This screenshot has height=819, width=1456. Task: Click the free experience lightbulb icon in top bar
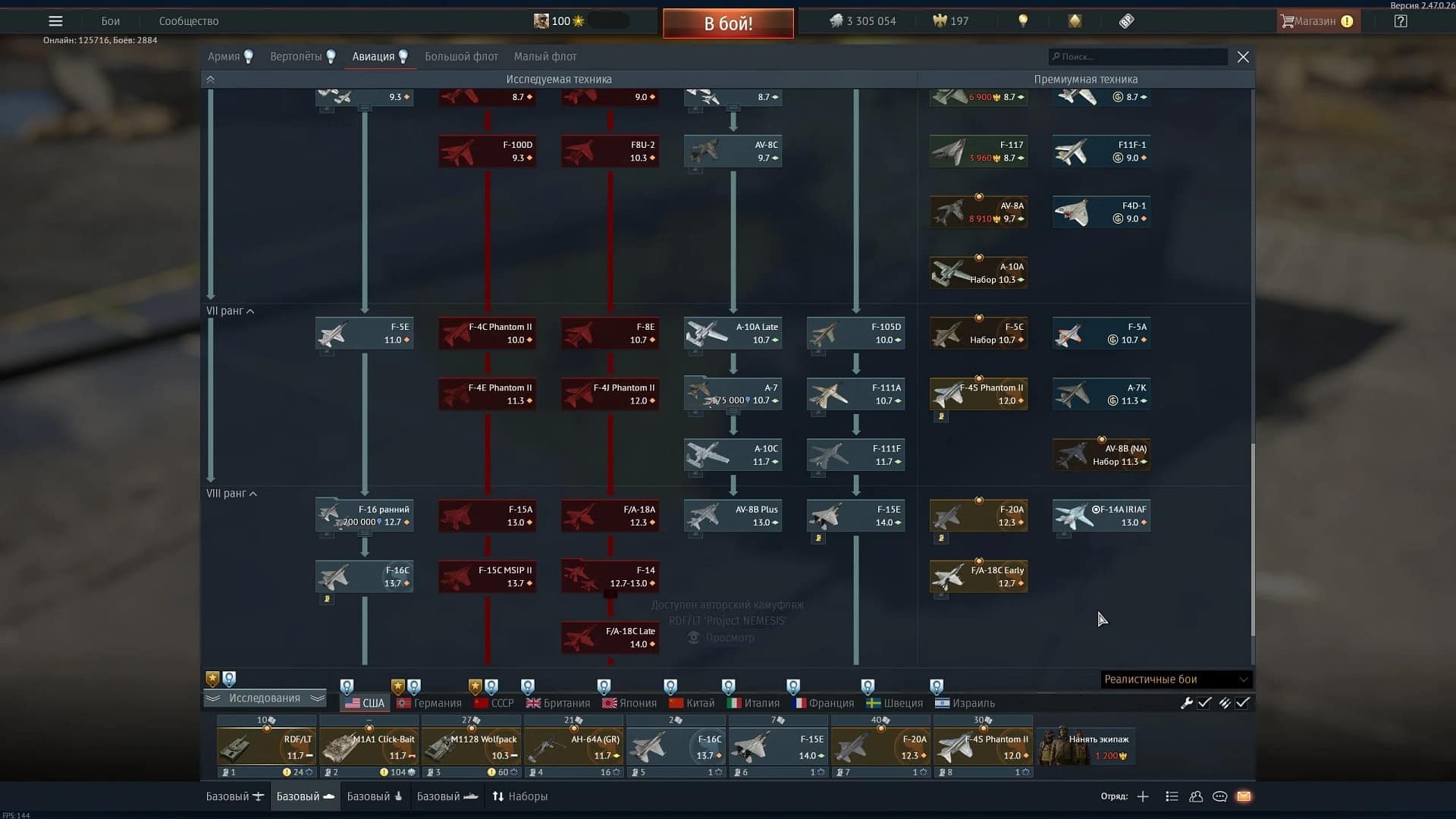[1023, 21]
